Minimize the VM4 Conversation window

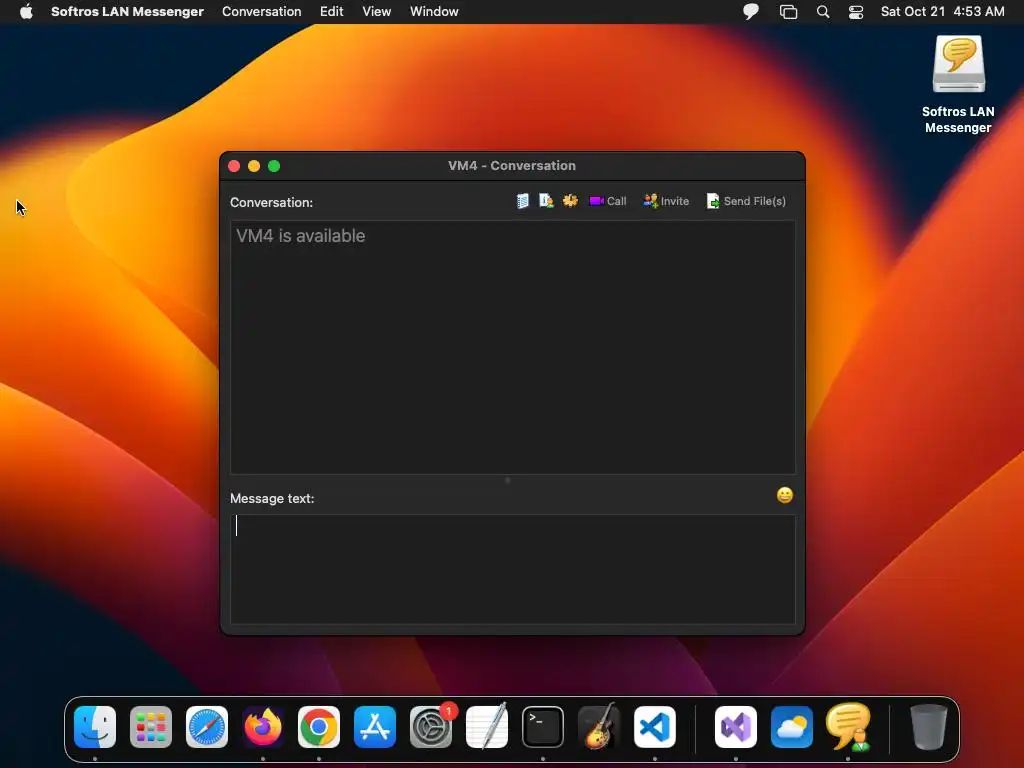tap(254, 166)
